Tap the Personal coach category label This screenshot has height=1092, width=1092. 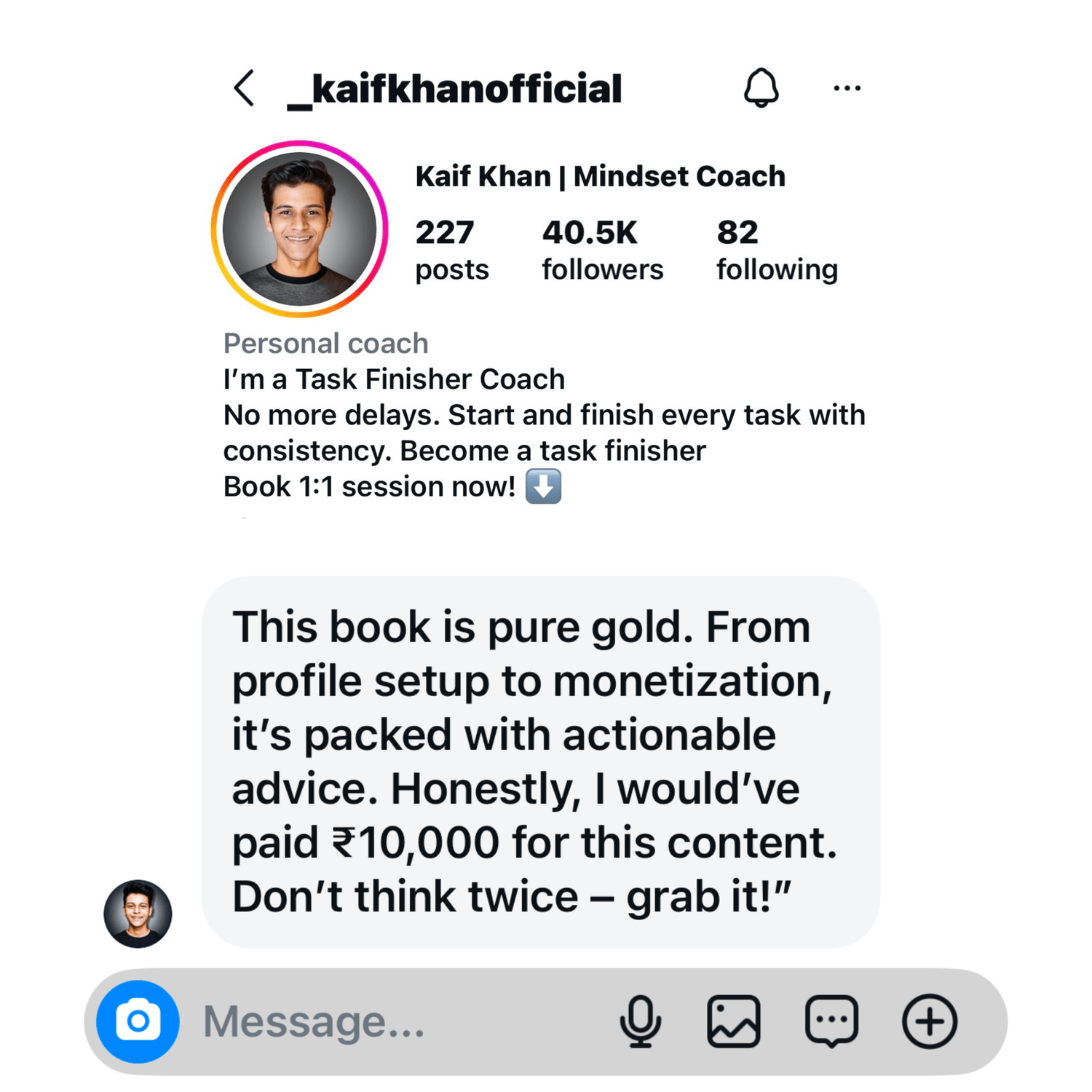[x=325, y=343]
